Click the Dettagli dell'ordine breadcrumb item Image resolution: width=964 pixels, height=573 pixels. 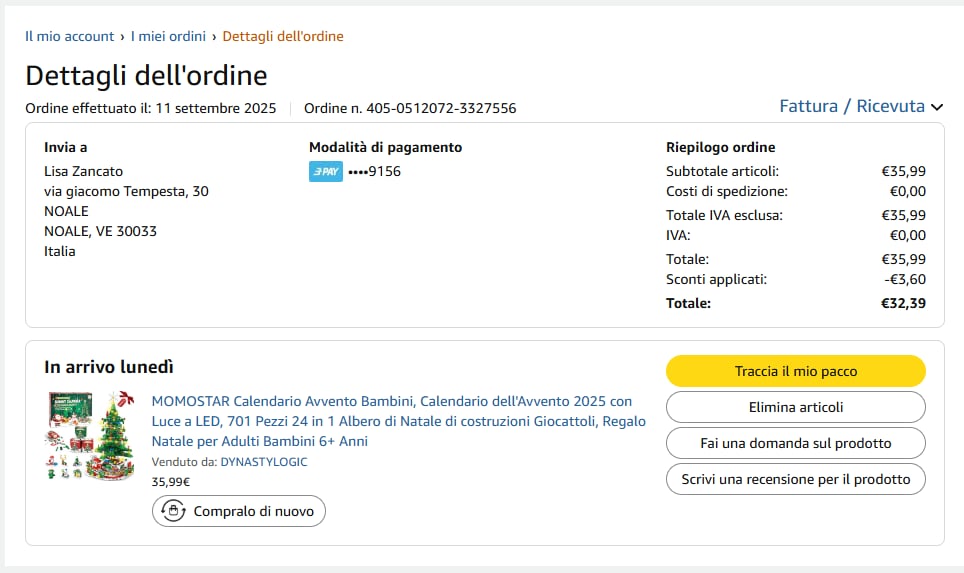tap(283, 36)
